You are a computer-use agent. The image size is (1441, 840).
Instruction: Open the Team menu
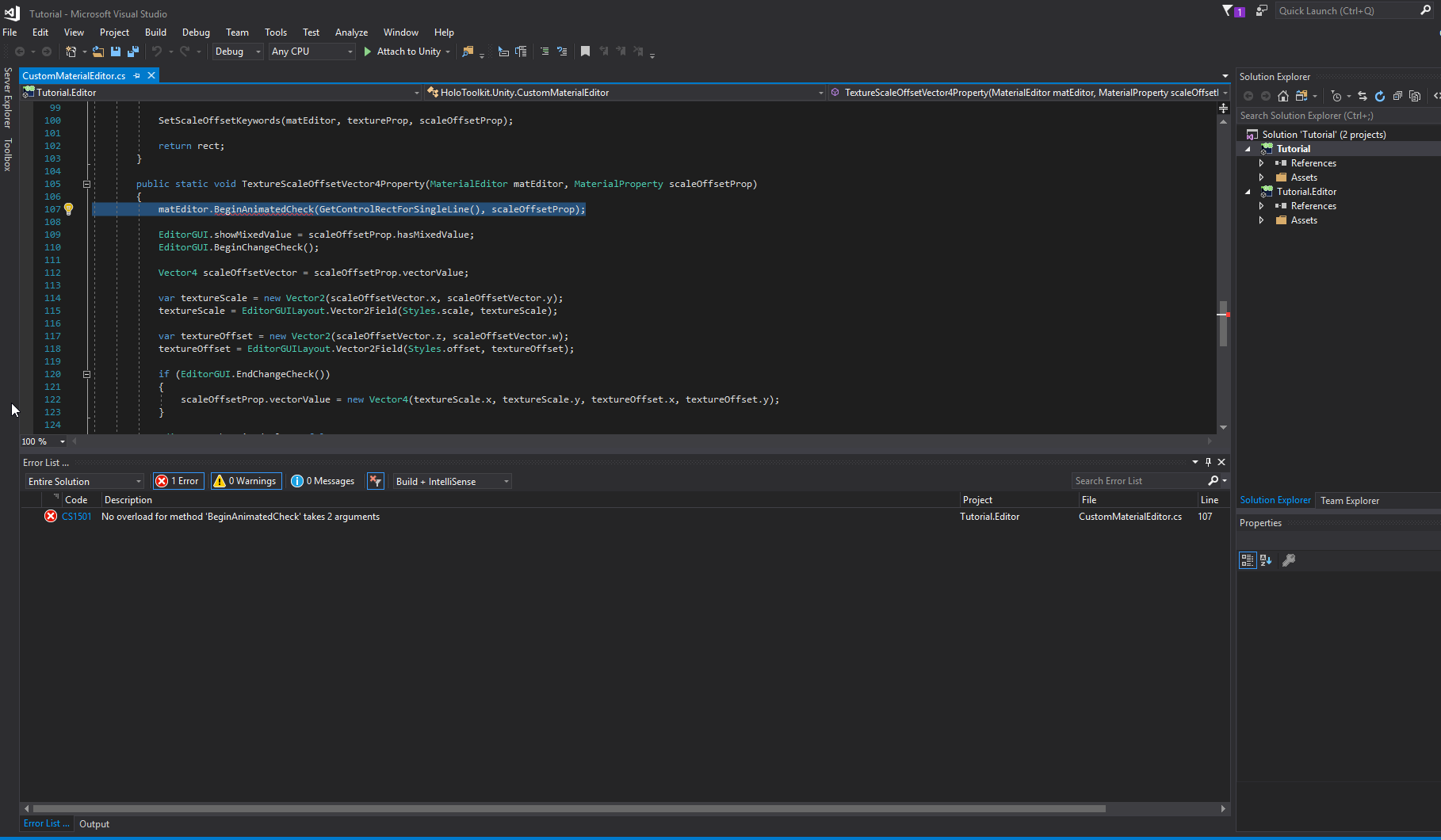point(237,32)
